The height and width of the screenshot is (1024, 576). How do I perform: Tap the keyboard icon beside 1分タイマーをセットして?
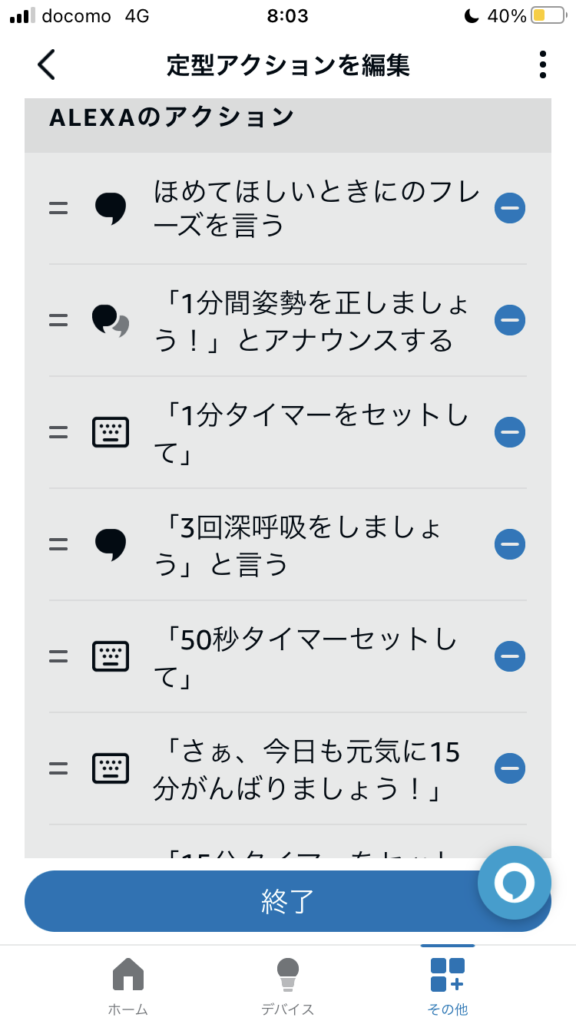(x=110, y=432)
